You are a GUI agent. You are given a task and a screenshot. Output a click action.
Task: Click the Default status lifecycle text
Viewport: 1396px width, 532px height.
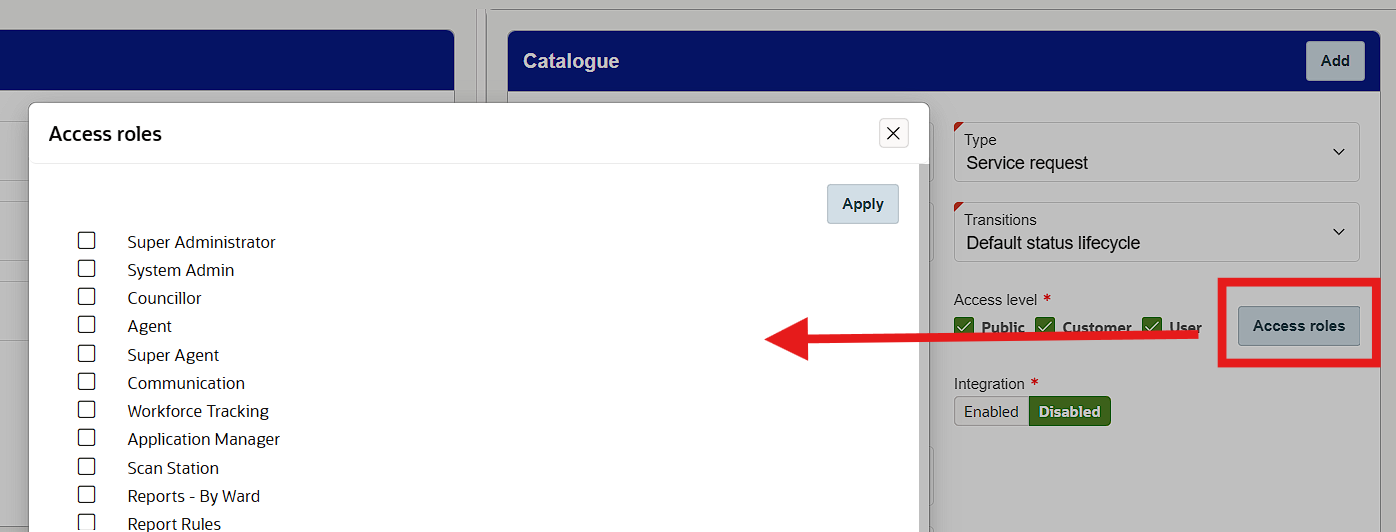point(1053,243)
